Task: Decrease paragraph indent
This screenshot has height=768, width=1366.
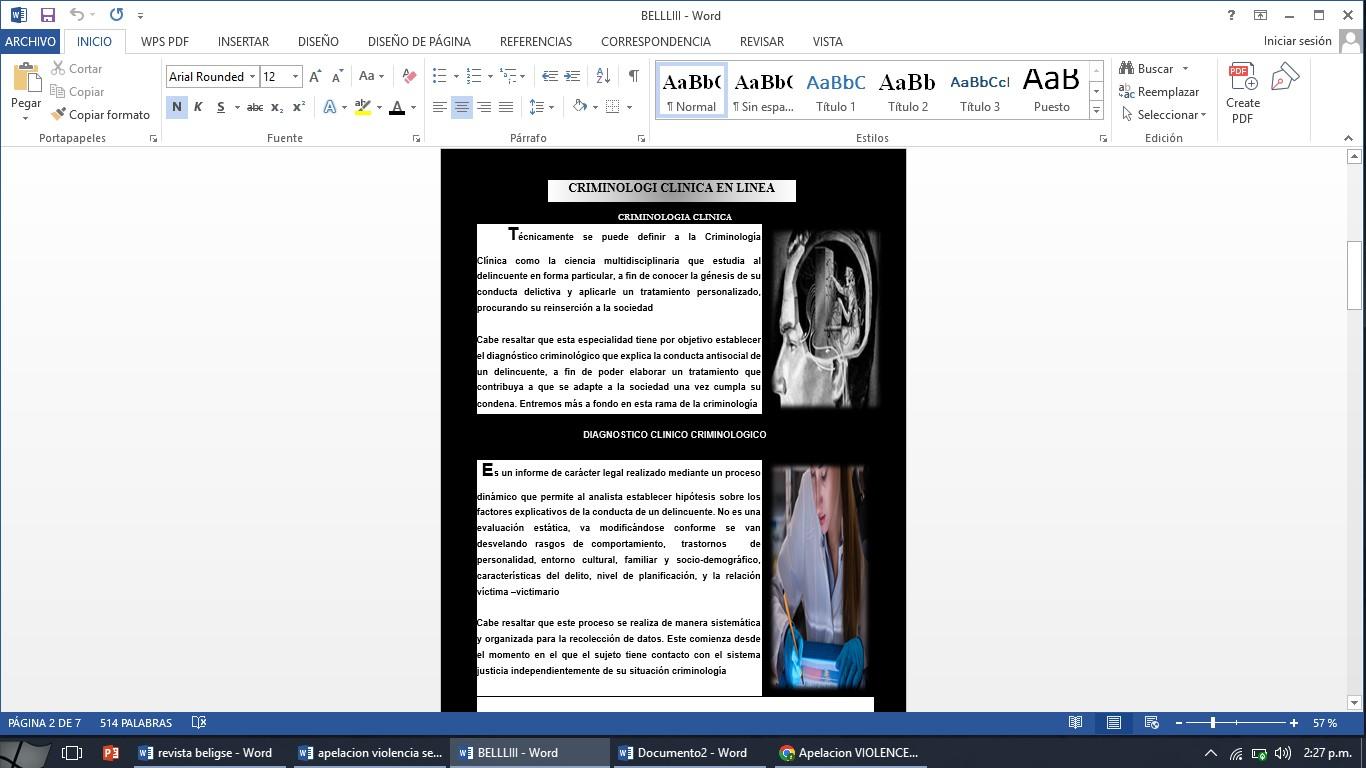Action: (550, 77)
